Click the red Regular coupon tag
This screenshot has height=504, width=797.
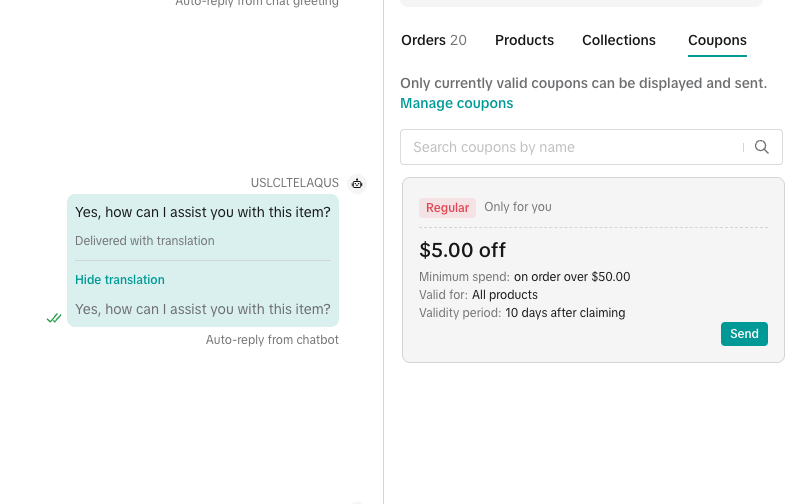pos(447,208)
